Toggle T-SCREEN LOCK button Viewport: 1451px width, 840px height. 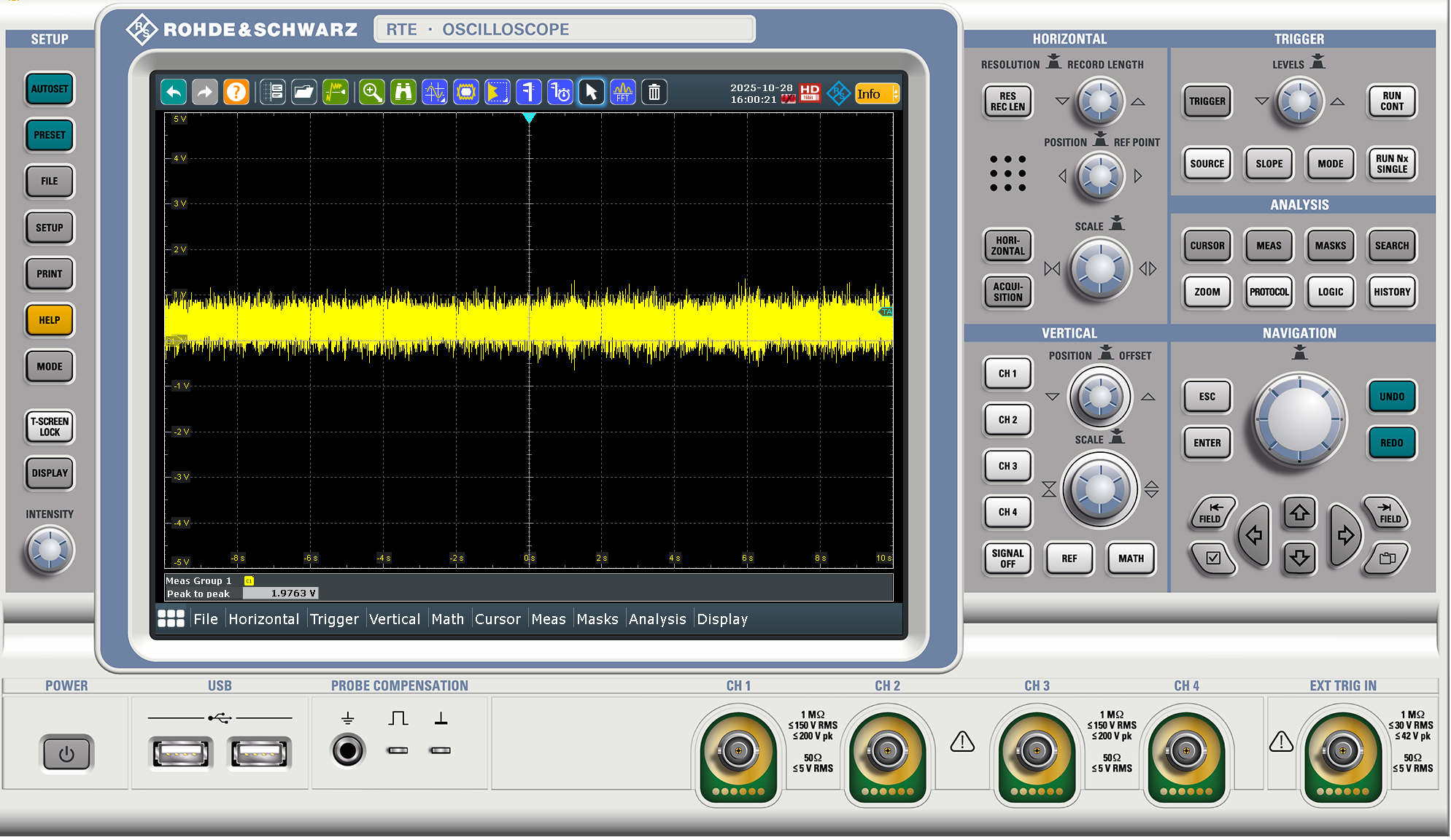coord(50,427)
